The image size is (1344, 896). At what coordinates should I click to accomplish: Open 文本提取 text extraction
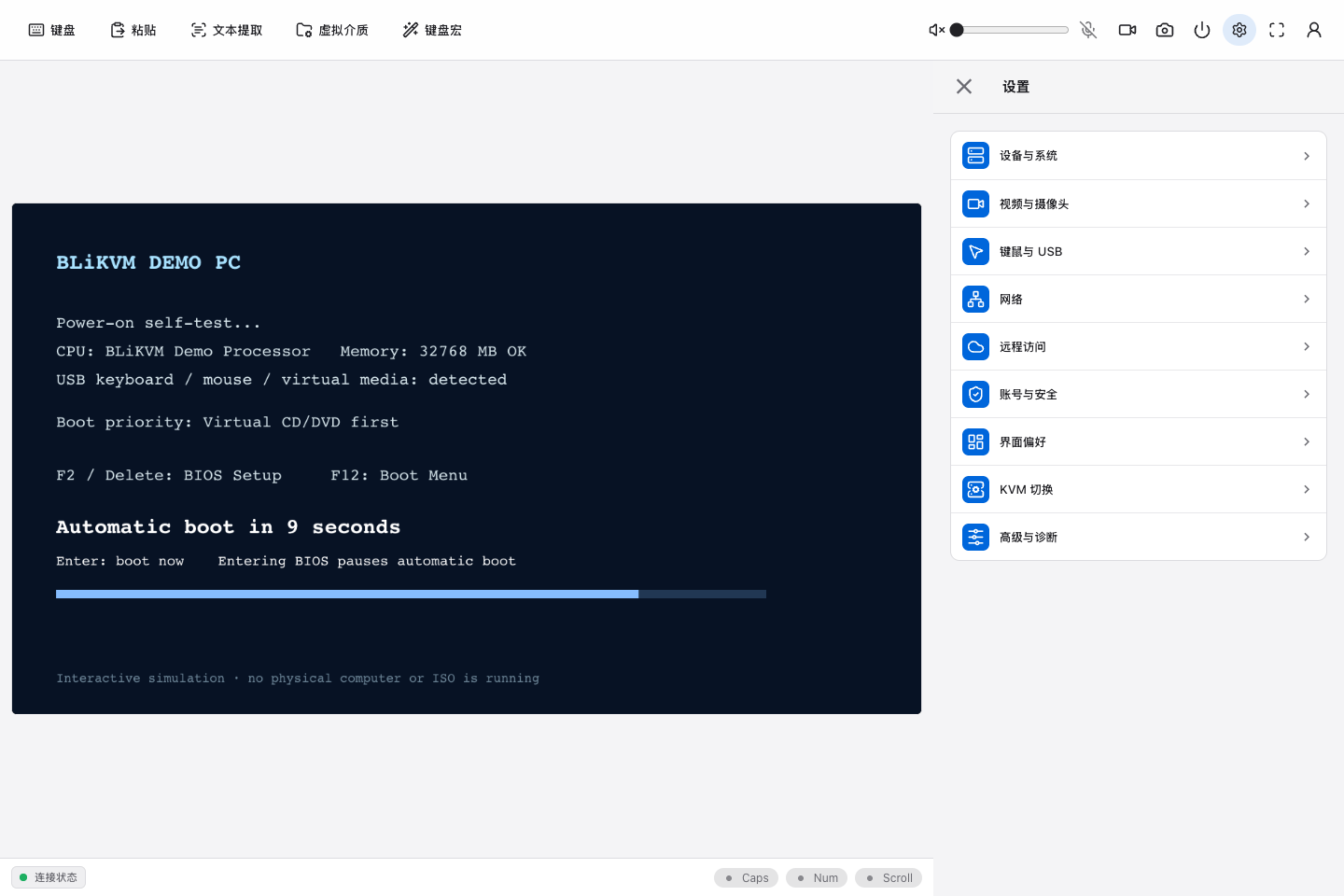(226, 30)
